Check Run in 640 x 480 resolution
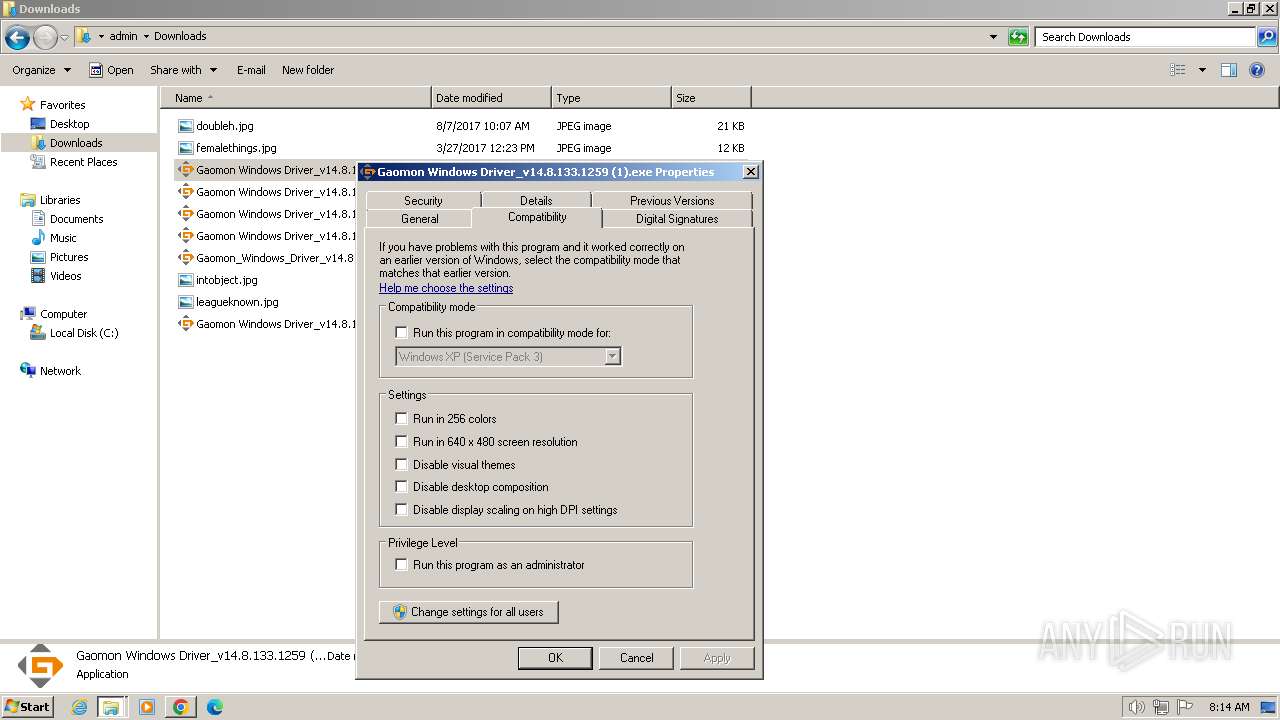Viewport: 1280px width, 720px height. 402,442
